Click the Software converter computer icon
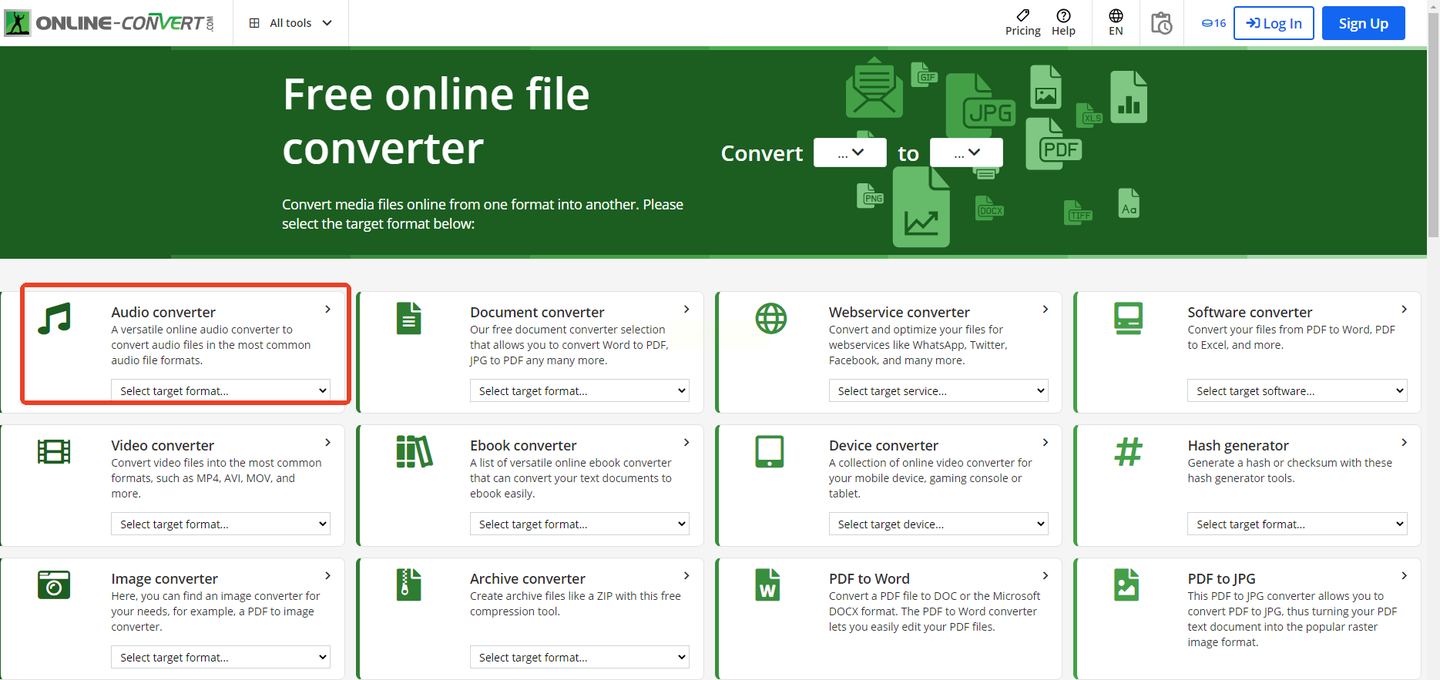 tap(1128, 318)
